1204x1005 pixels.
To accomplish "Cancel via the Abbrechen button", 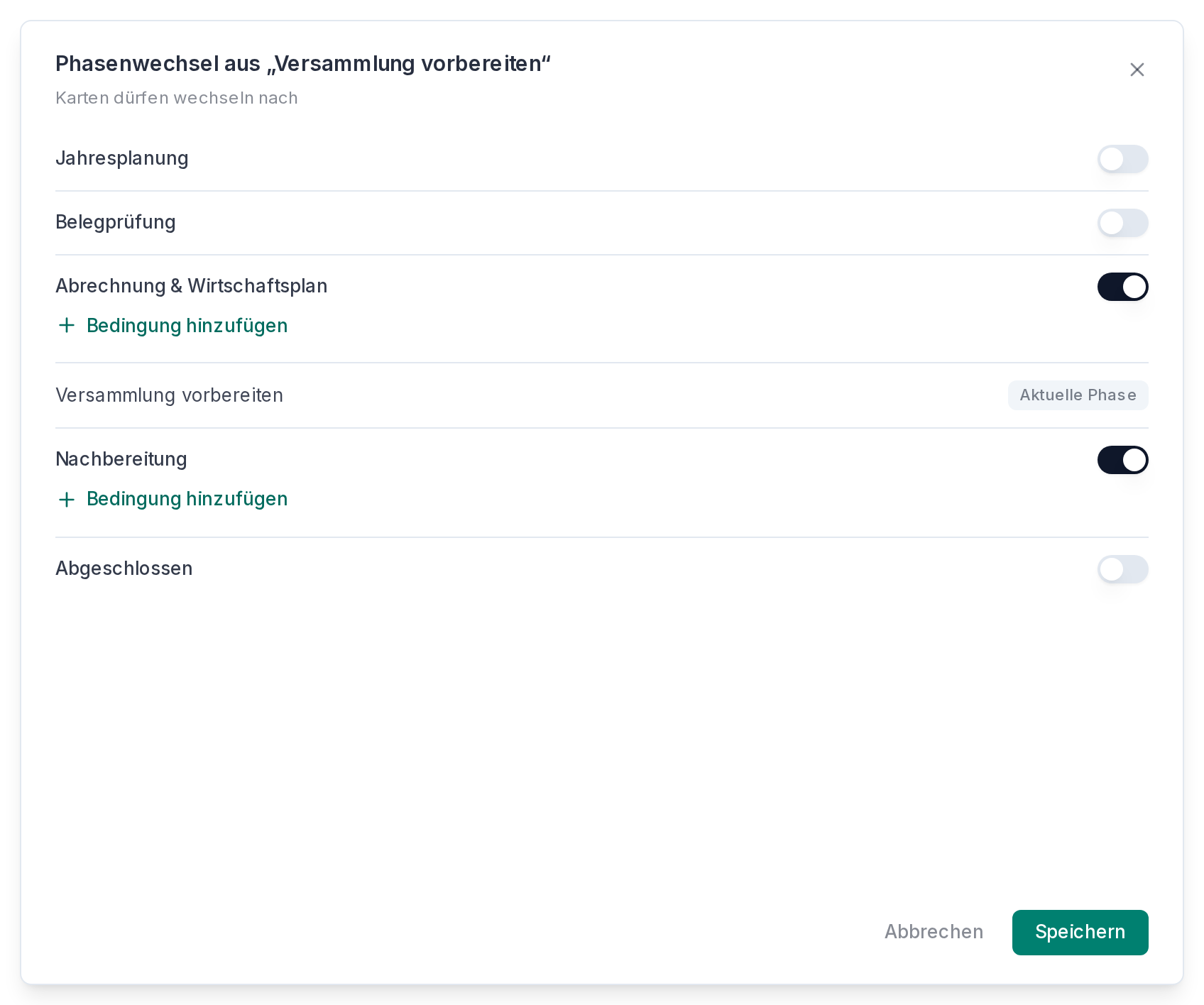I will [934, 932].
